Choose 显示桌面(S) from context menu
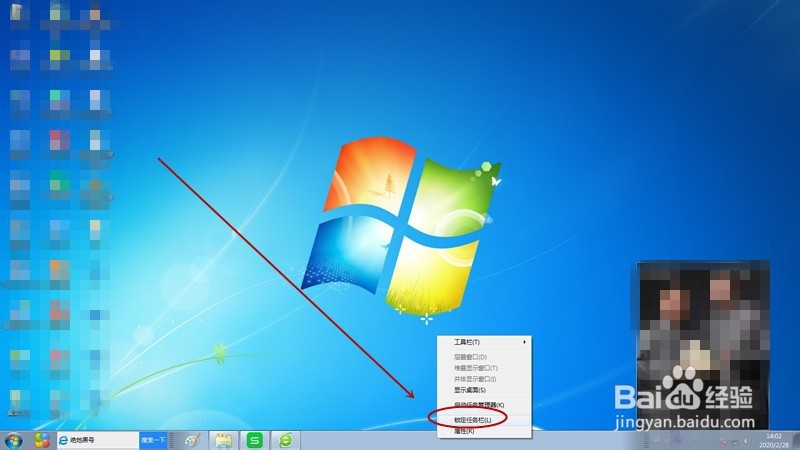 (x=484, y=390)
